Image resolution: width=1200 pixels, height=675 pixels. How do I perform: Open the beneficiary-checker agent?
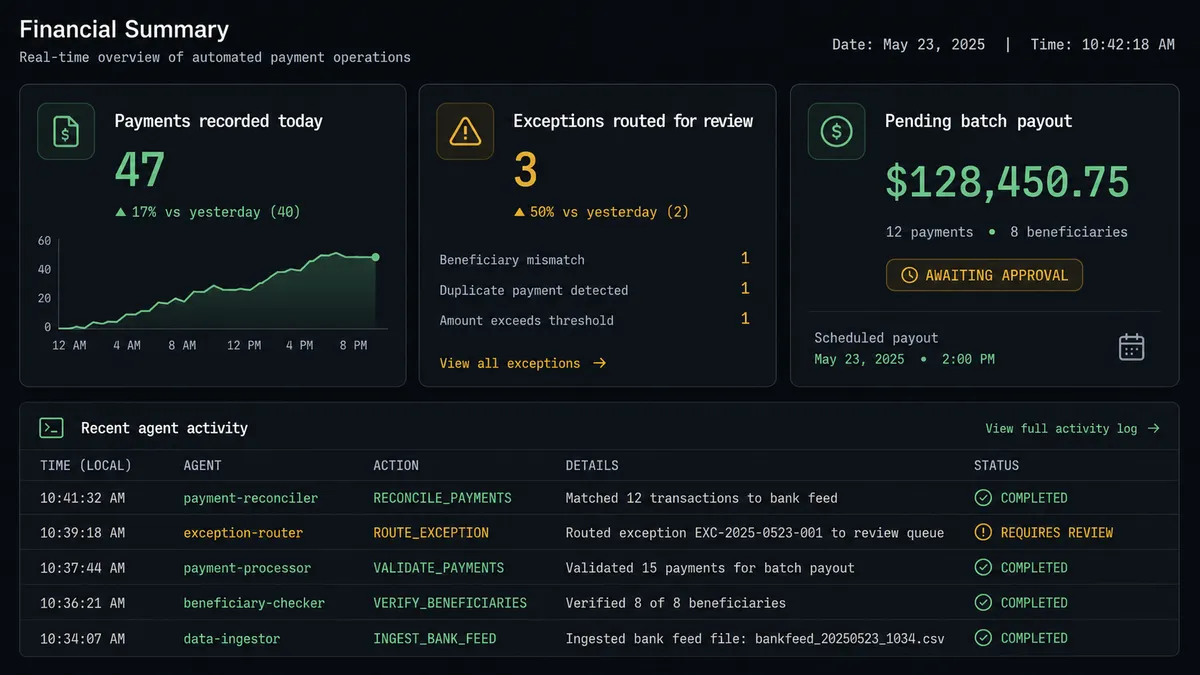point(254,603)
